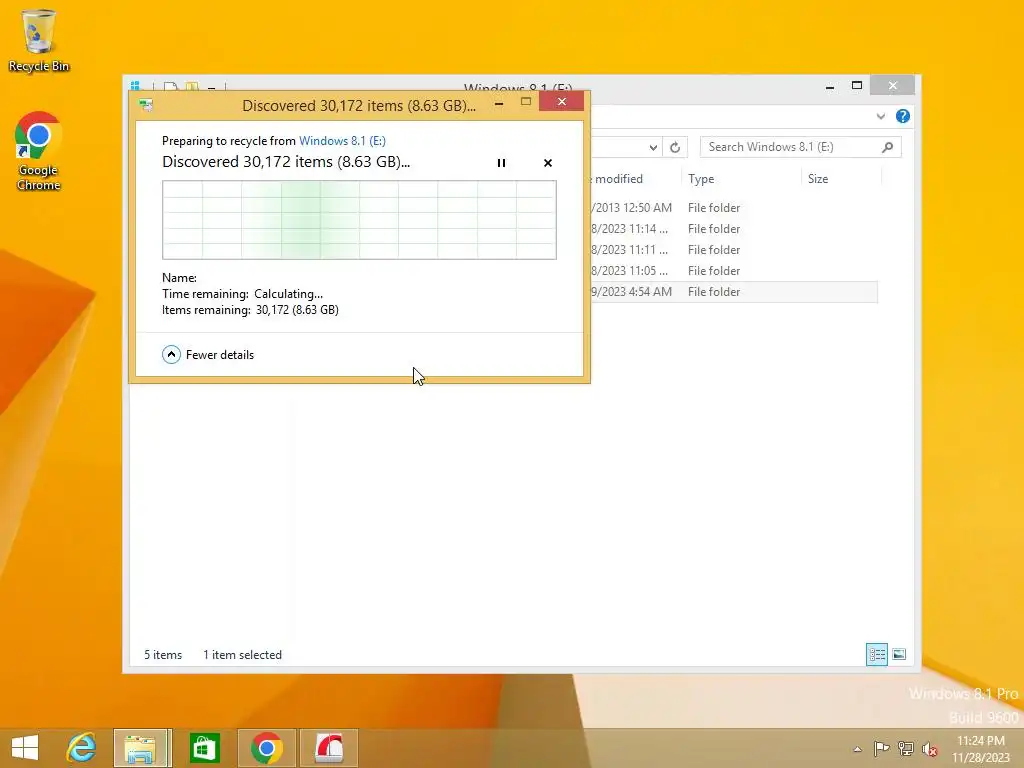Open Recycle Bin desktop icon

[39, 40]
